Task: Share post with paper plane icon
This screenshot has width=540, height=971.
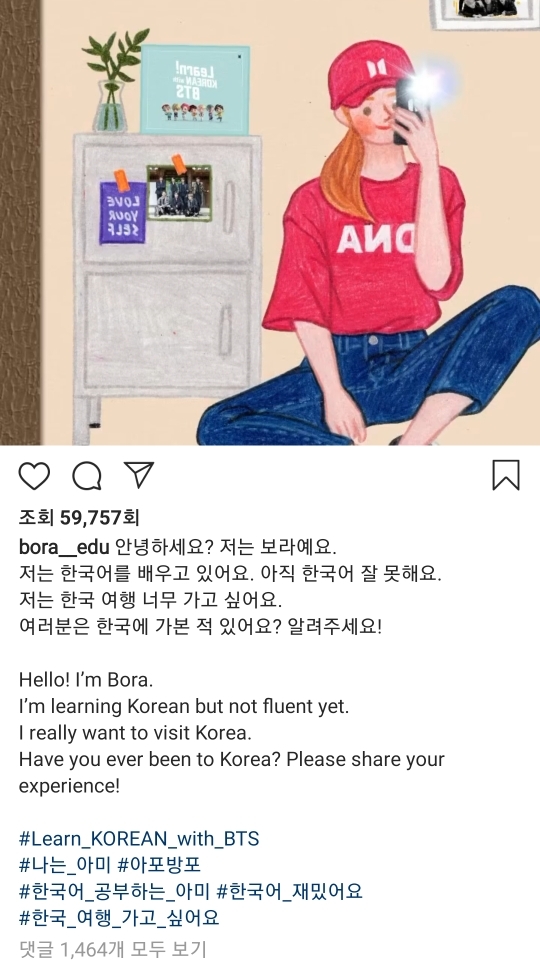Action: tap(139, 475)
